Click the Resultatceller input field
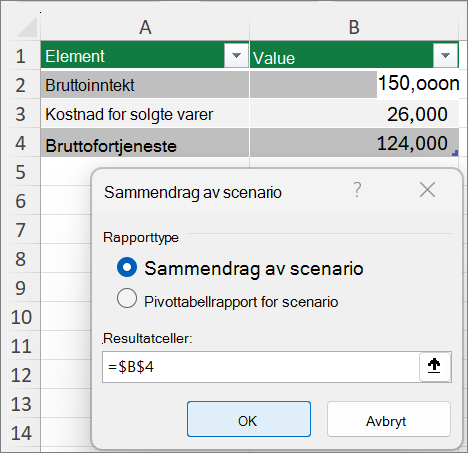This screenshot has height=453, width=468. pos(261,367)
